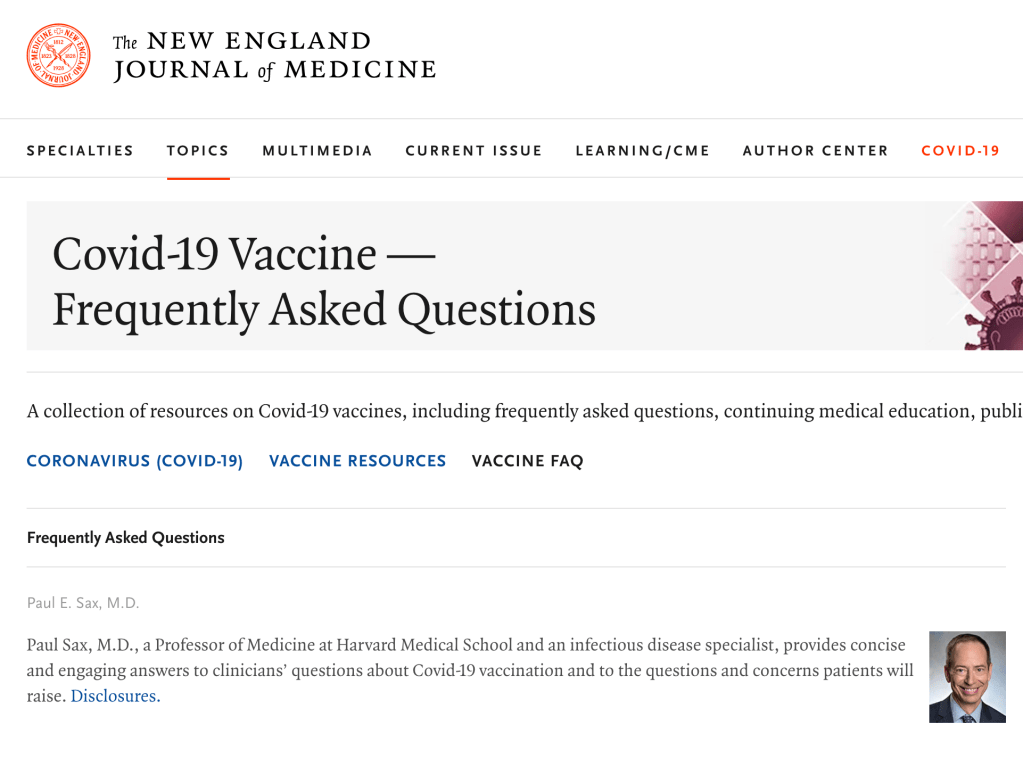Image resolution: width=1023 pixels, height=758 pixels.
Task: Click the New England Journal of Medicine wordmark
Action: tap(274, 56)
